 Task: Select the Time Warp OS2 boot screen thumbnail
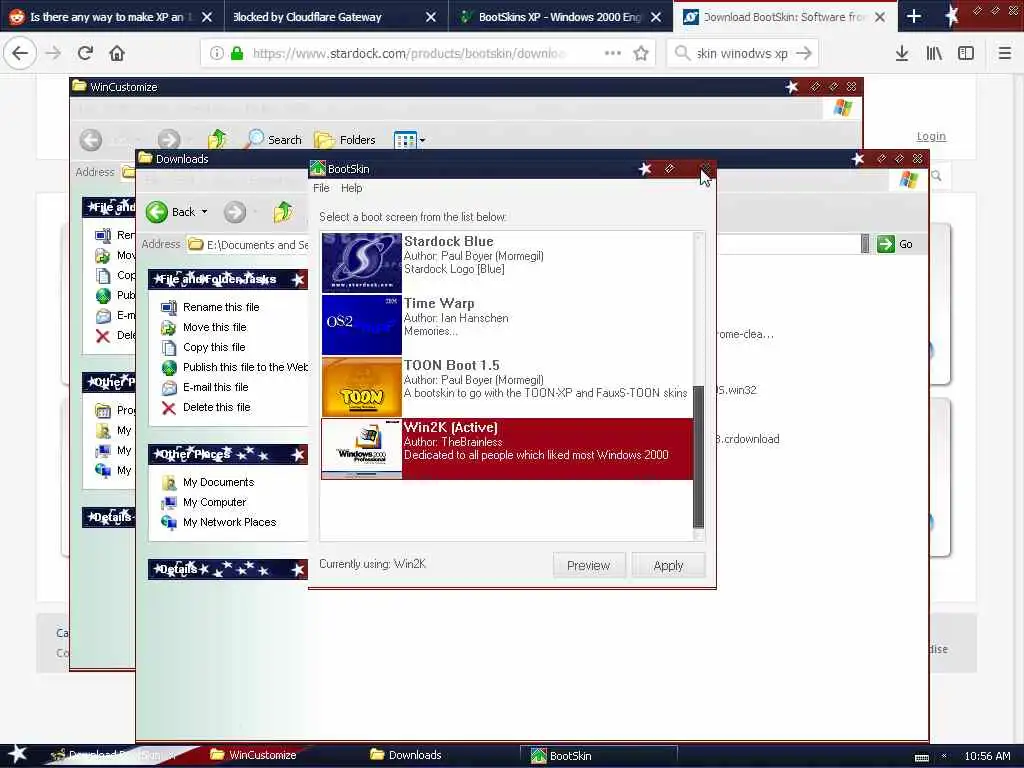pyautogui.click(x=361, y=325)
